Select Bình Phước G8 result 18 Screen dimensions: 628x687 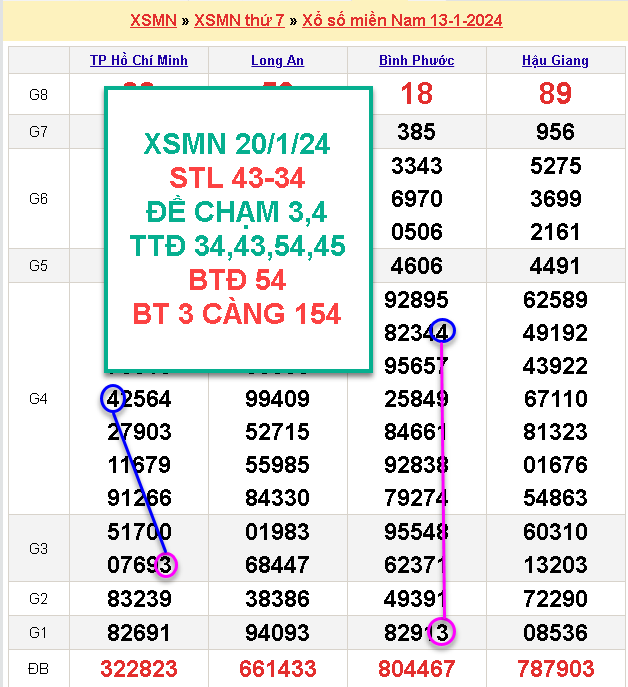click(x=416, y=93)
